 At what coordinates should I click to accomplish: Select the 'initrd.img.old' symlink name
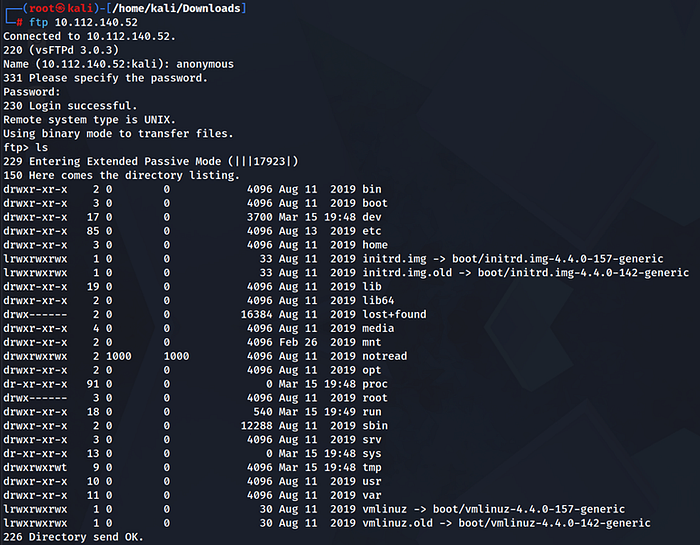407,273
